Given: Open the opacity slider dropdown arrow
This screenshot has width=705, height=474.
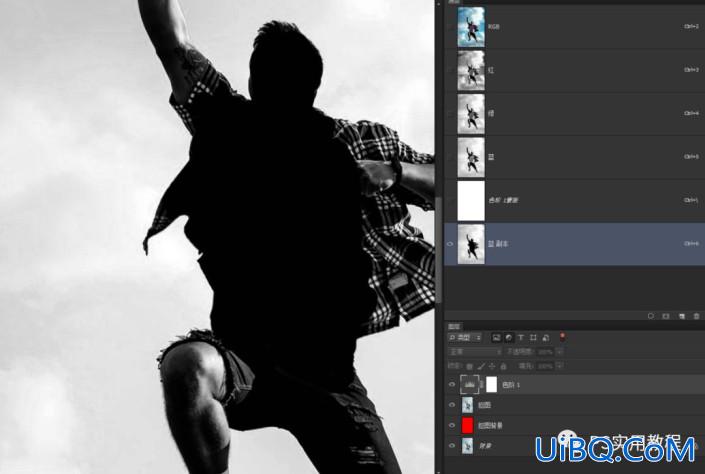Looking at the screenshot, I should coord(560,352).
